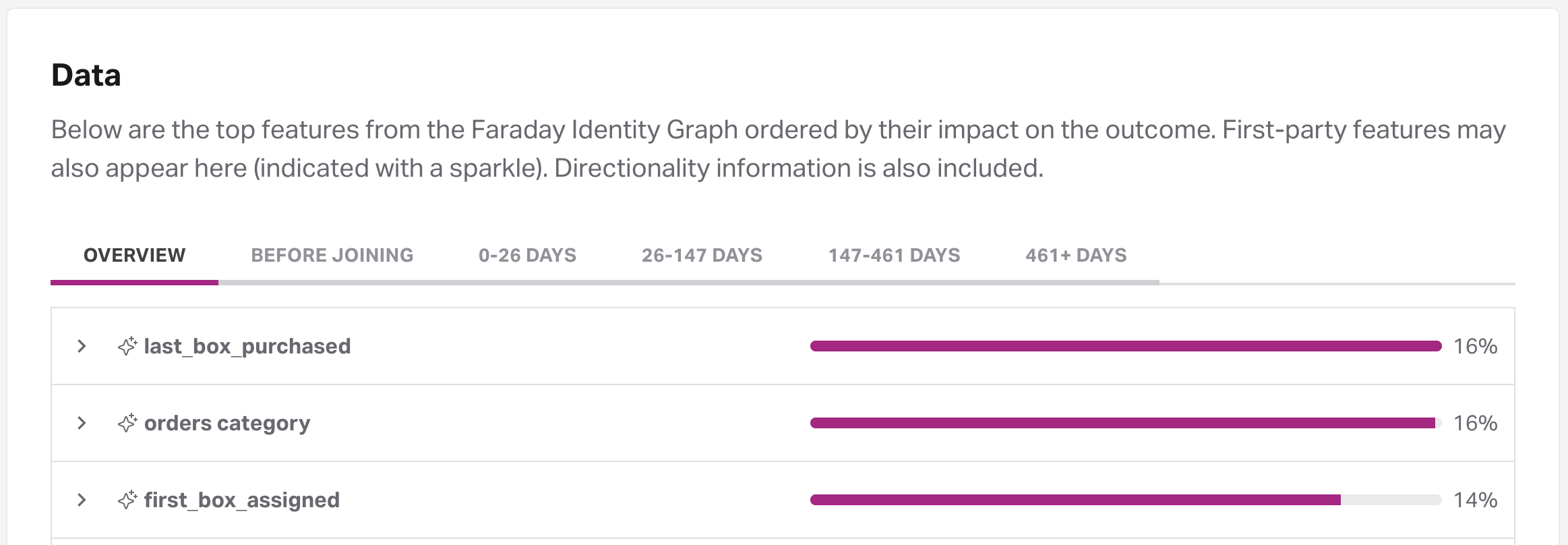Image resolution: width=1568 pixels, height=545 pixels.
Task: Click the first_box_assigned feature name
Action: pos(242,500)
